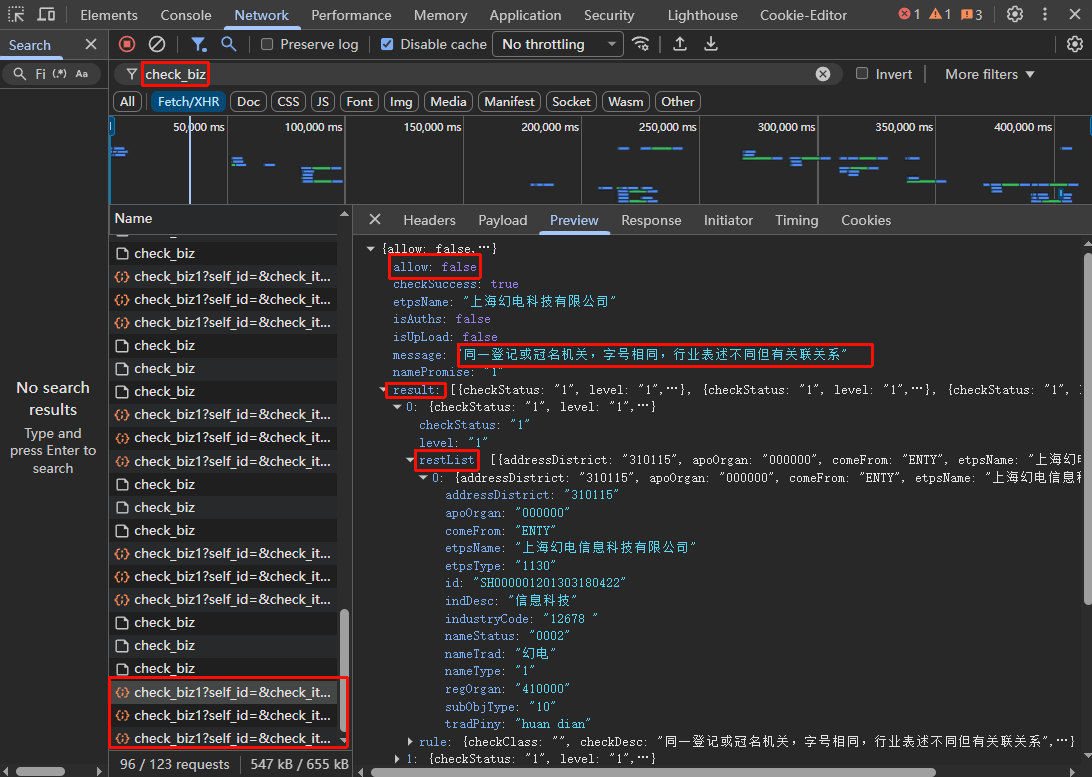Collapse restList item 0 object

[423, 478]
